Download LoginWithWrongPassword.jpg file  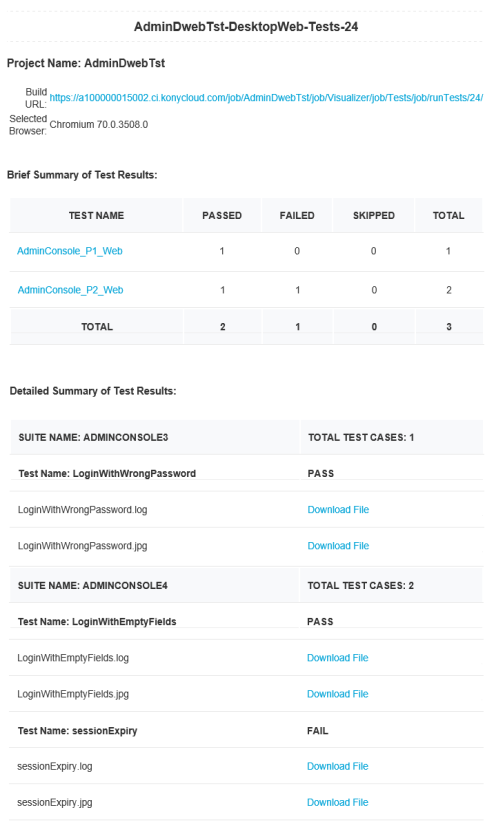coord(338,546)
